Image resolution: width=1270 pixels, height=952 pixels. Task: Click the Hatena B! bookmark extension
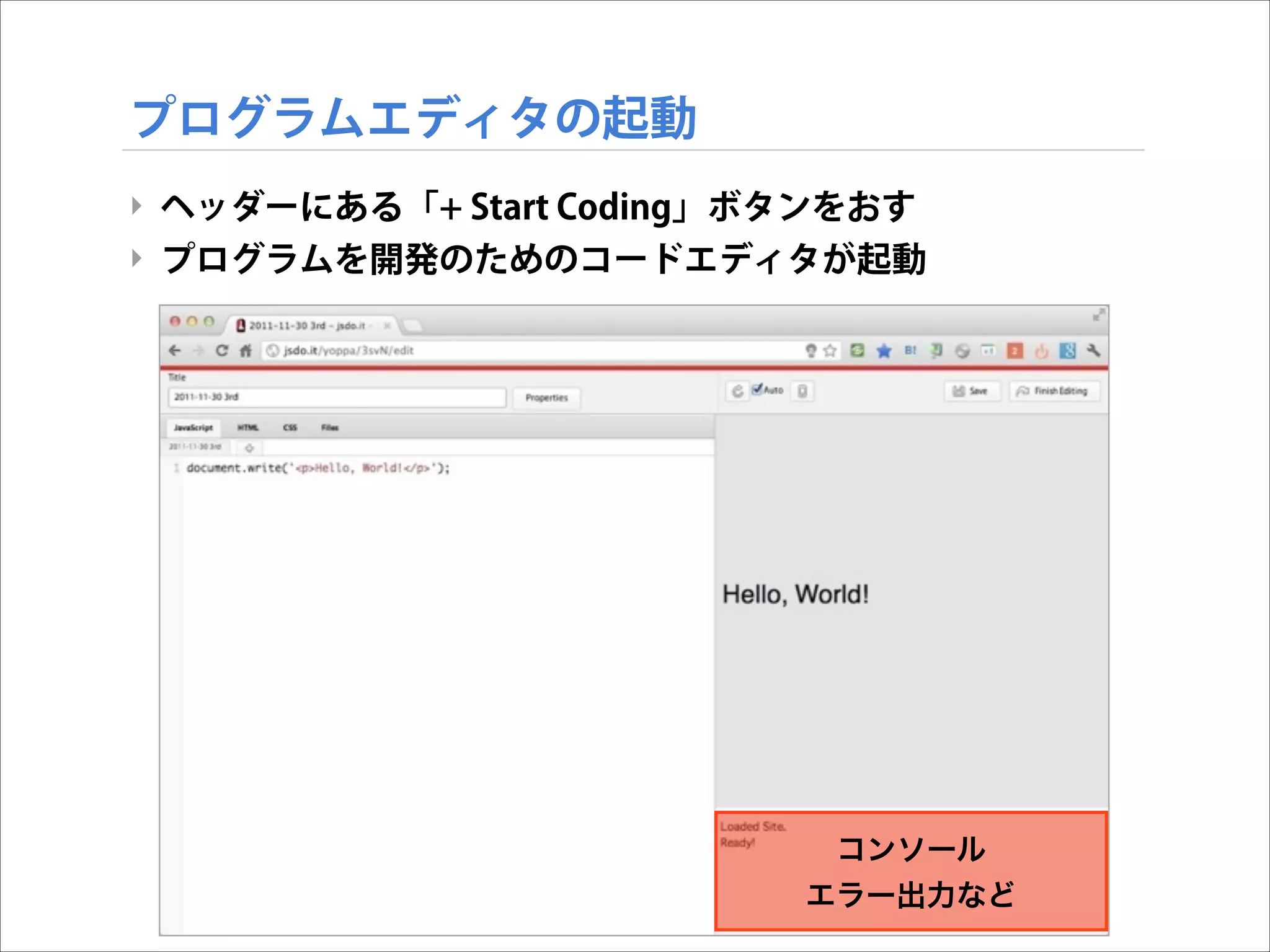(910, 350)
